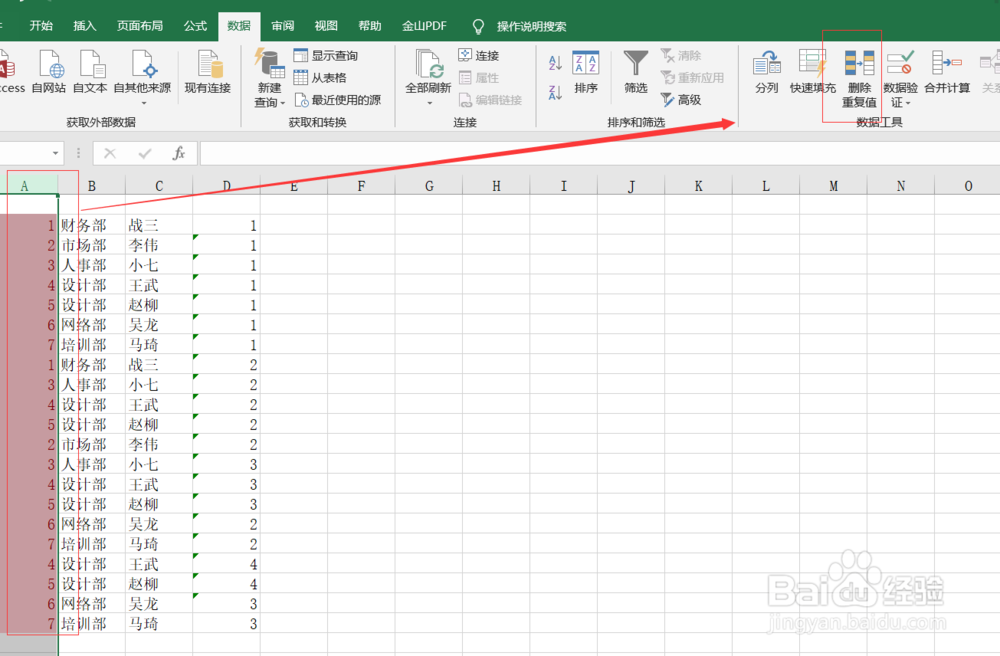Select column G header
Screen dimensions: 1000x656
[x=429, y=186]
